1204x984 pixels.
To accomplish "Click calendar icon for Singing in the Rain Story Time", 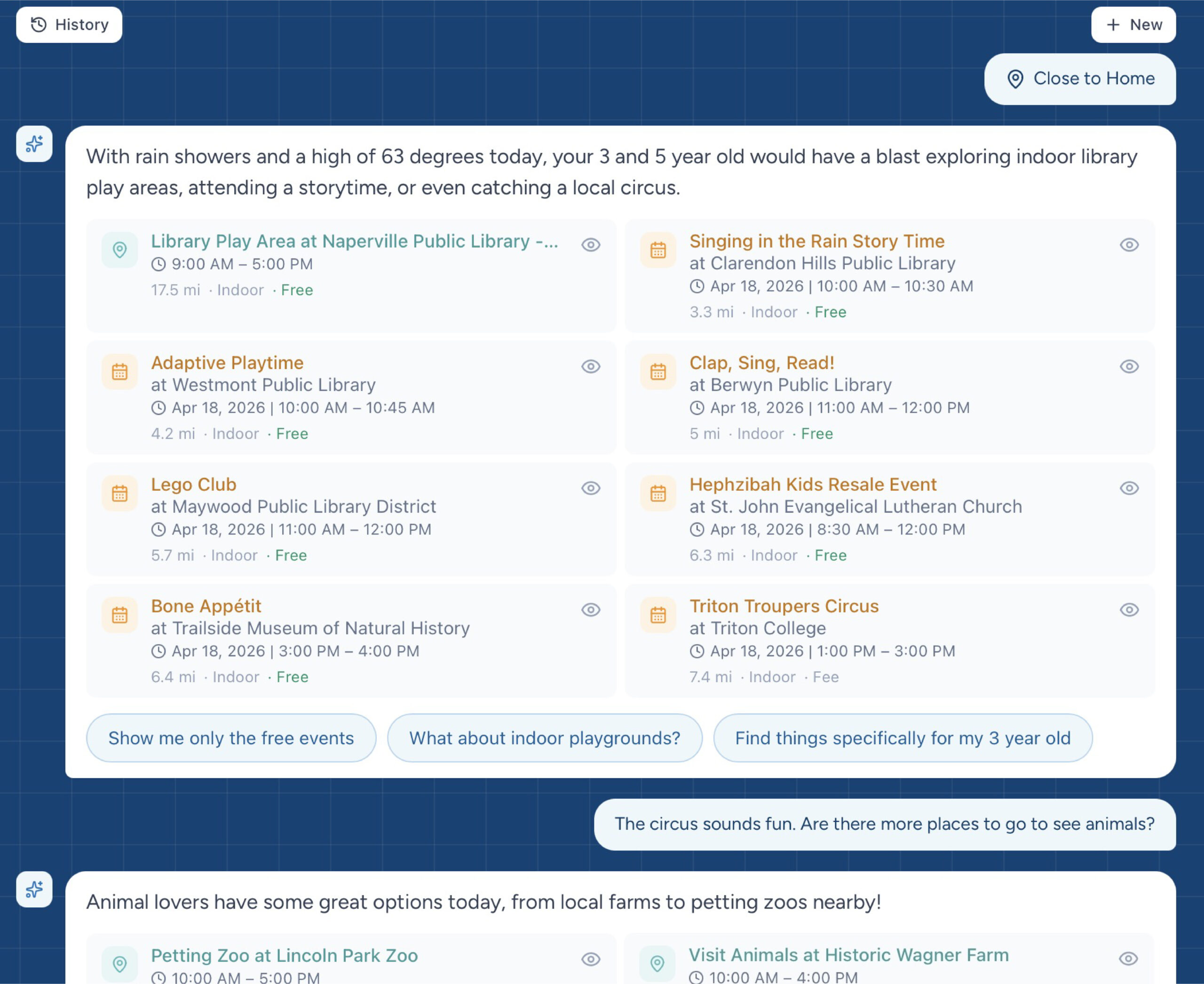I will 658,250.
